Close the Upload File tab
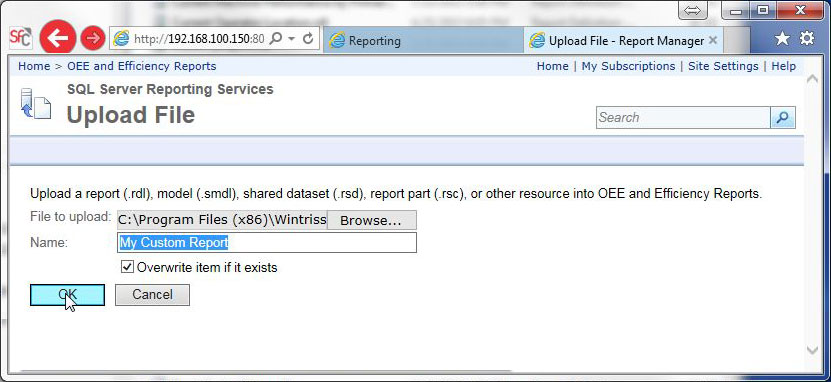The image size is (831, 382). coord(713,40)
